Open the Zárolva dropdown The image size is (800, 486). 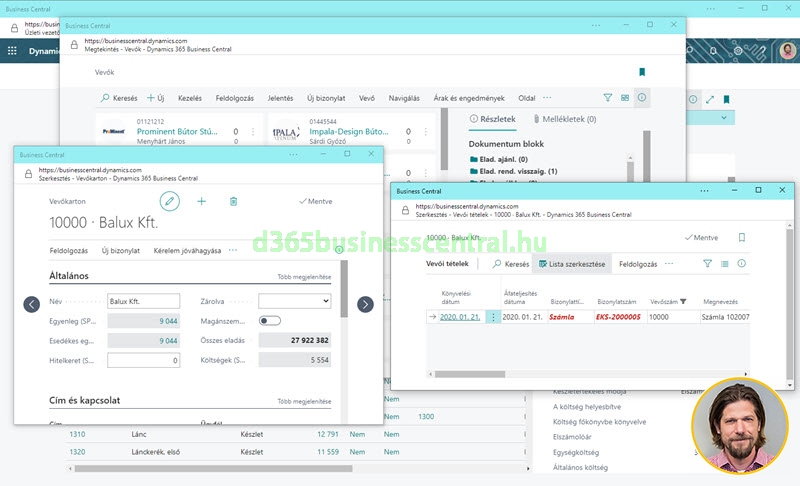click(294, 301)
